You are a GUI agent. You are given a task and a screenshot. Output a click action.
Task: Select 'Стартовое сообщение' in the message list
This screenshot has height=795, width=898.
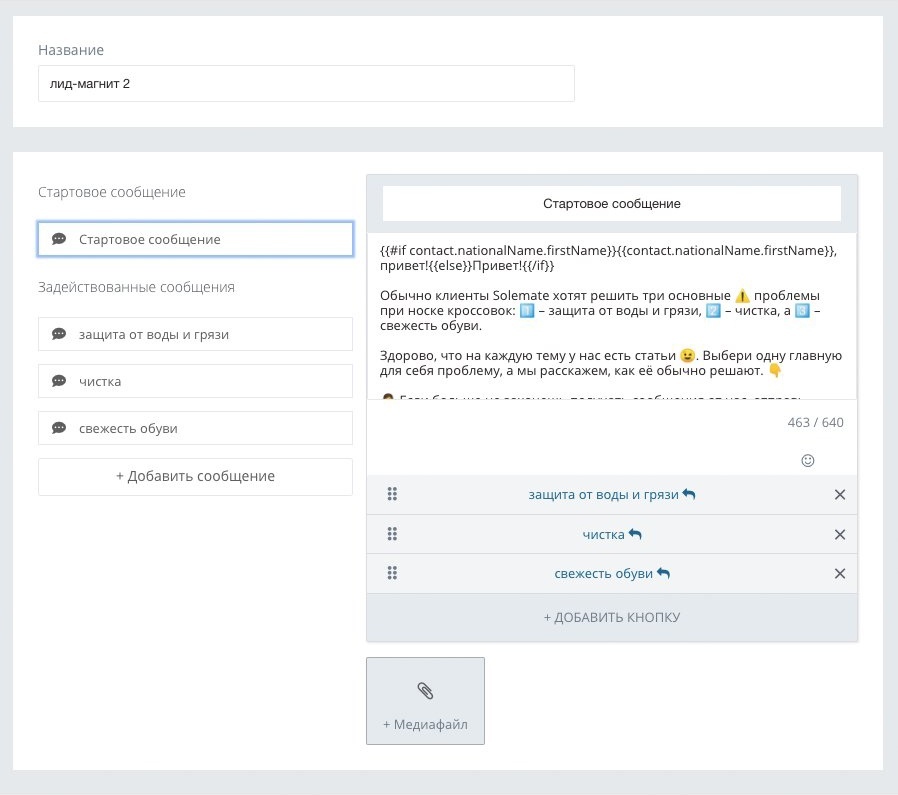pos(195,240)
